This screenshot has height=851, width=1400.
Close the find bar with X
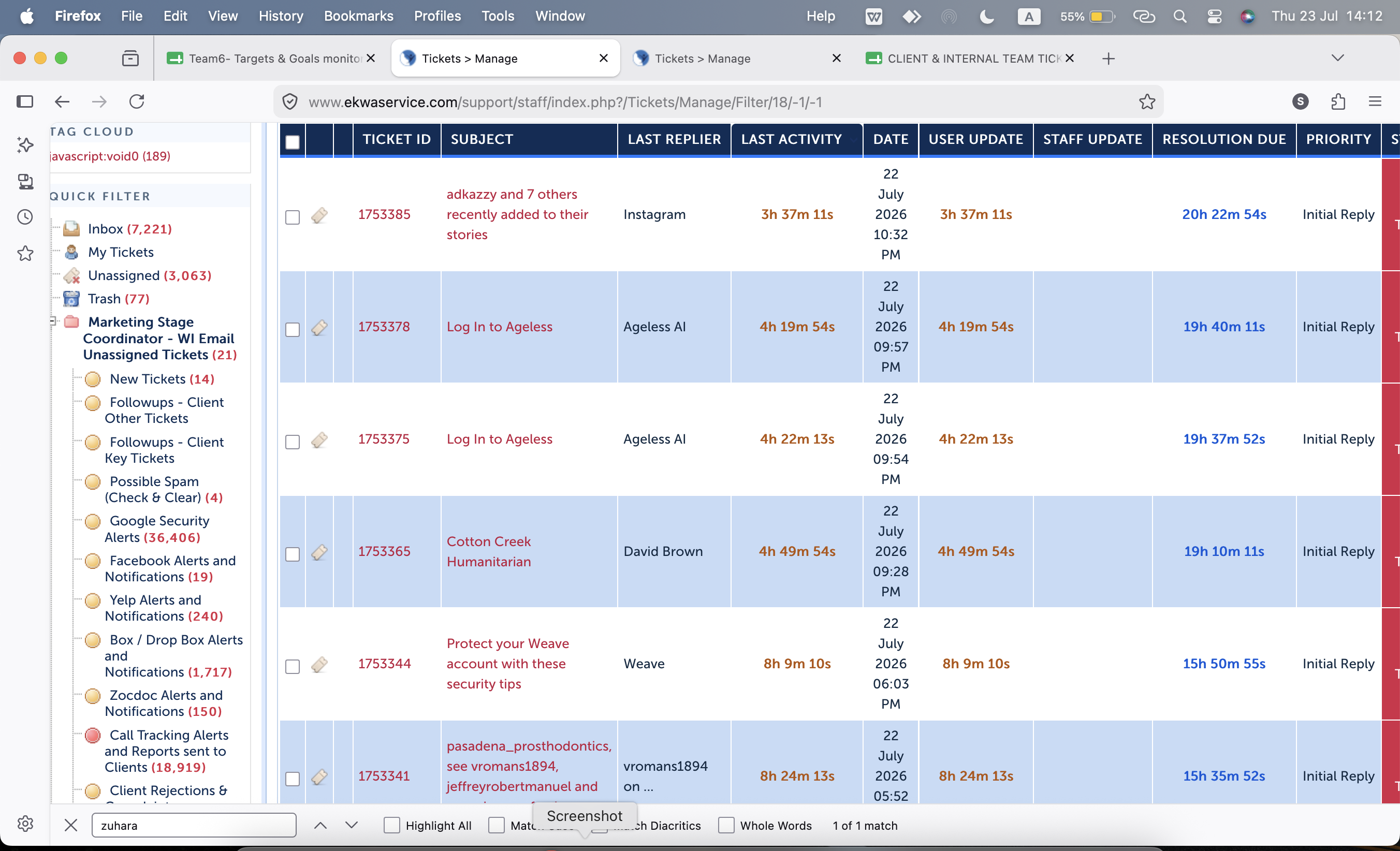pyautogui.click(x=70, y=825)
